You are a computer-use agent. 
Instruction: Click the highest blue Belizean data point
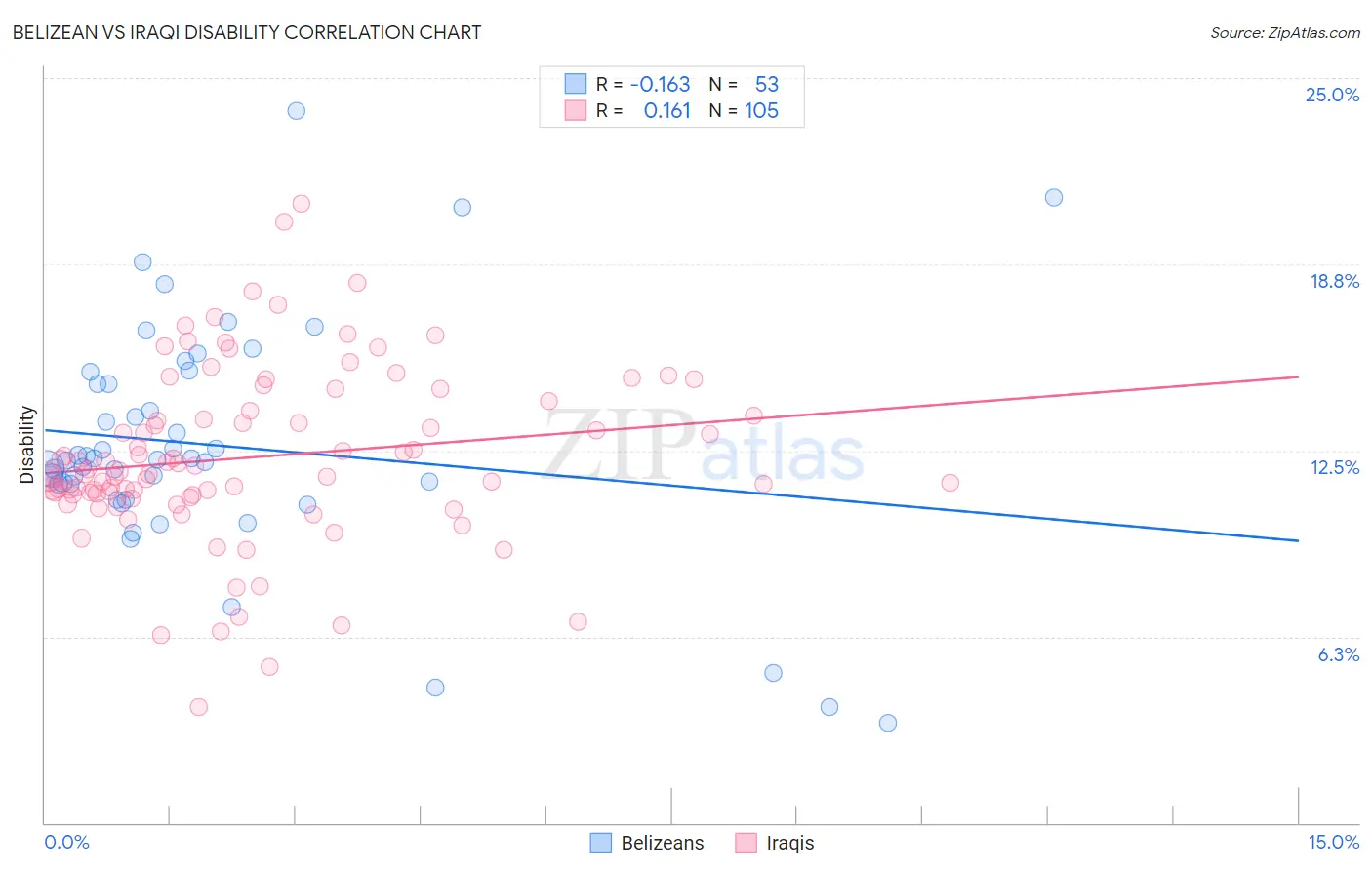coord(297,111)
